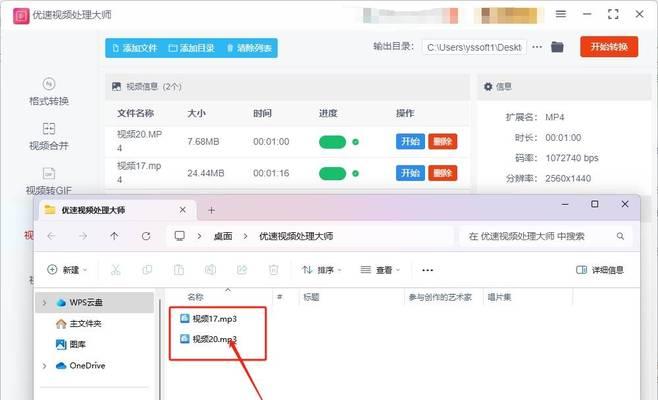Select the 视频合并 sidebar tool

[x=49, y=136]
